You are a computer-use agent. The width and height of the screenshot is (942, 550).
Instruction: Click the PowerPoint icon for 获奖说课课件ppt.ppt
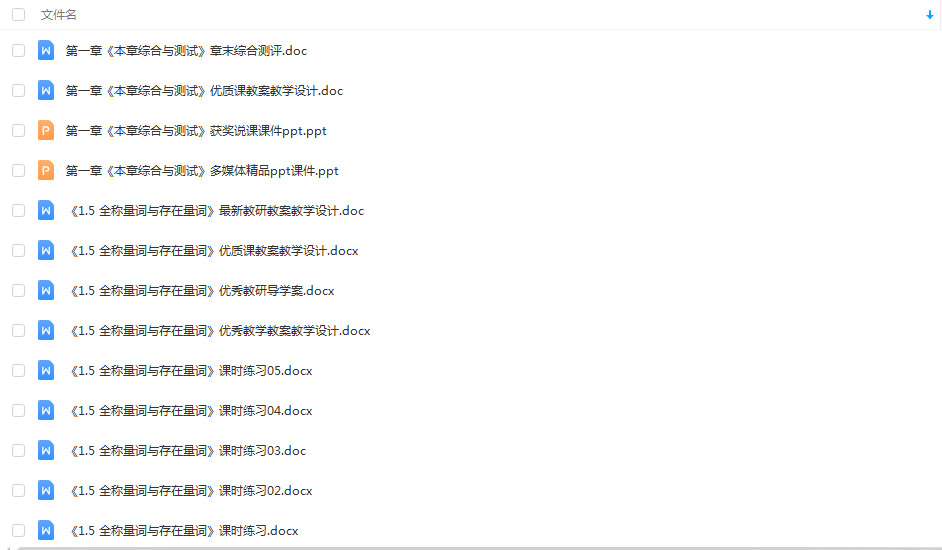46,130
